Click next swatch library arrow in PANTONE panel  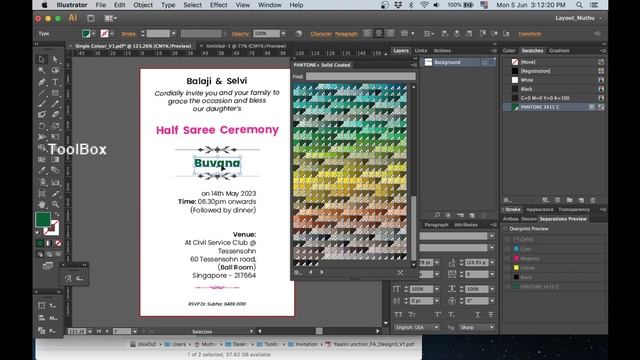click(322, 272)
